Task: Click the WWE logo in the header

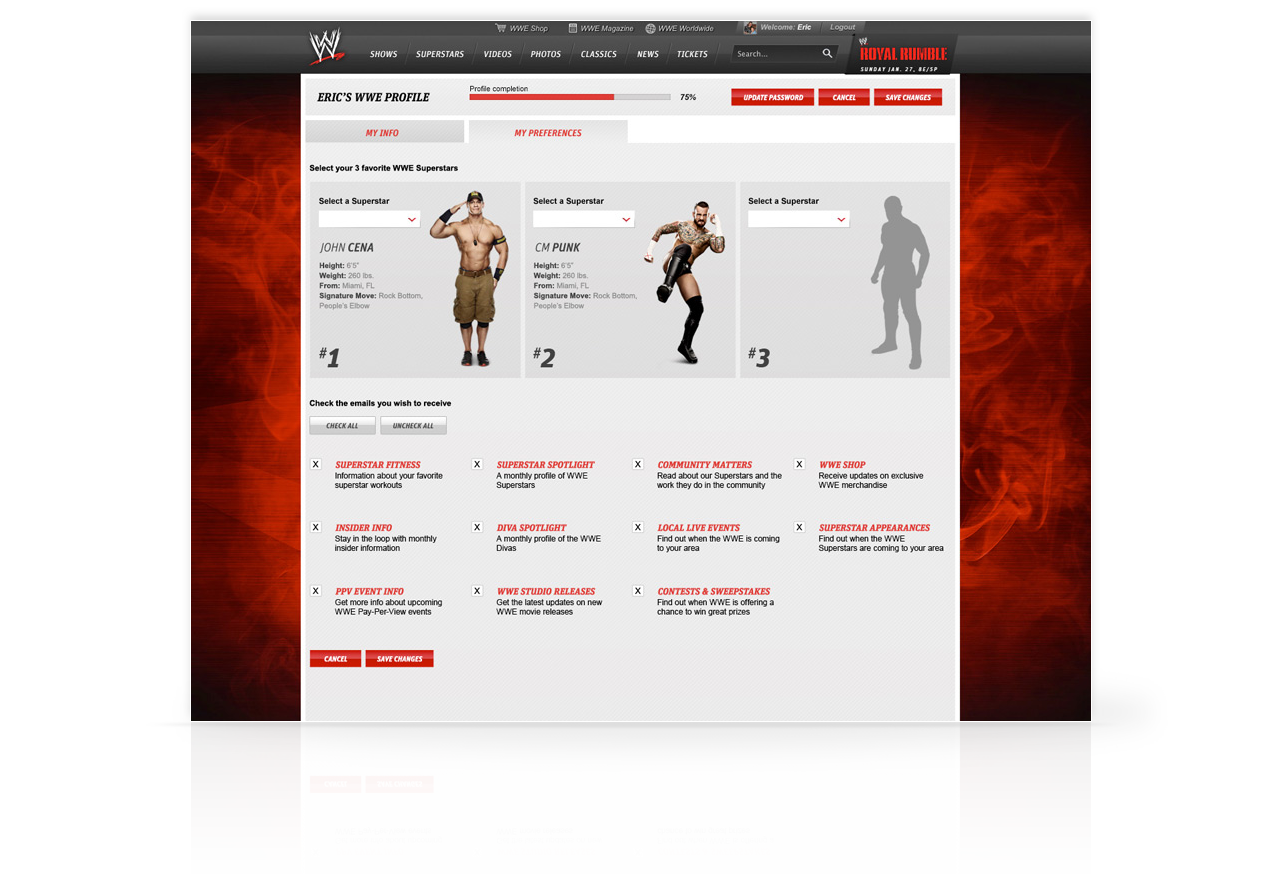Action: coord(326,47)
